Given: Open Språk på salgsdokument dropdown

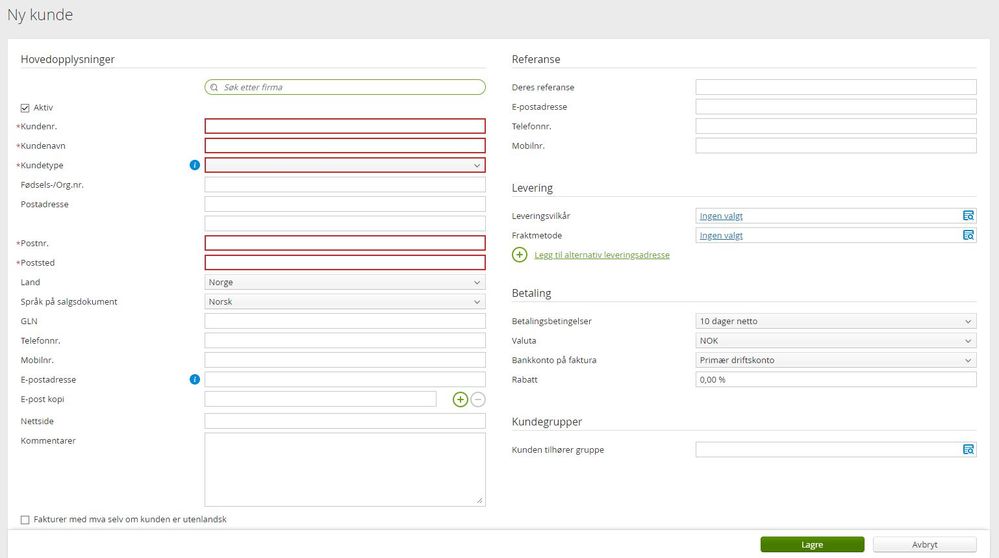Looking at the screenshot, I should click(345, 301).
